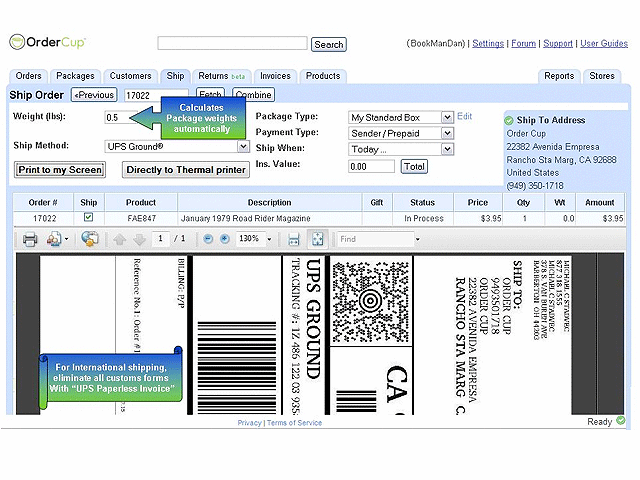Image resolution: width=640 pixels, height=480 pixels.
Task: Click the Combine button
Action: 253,95
